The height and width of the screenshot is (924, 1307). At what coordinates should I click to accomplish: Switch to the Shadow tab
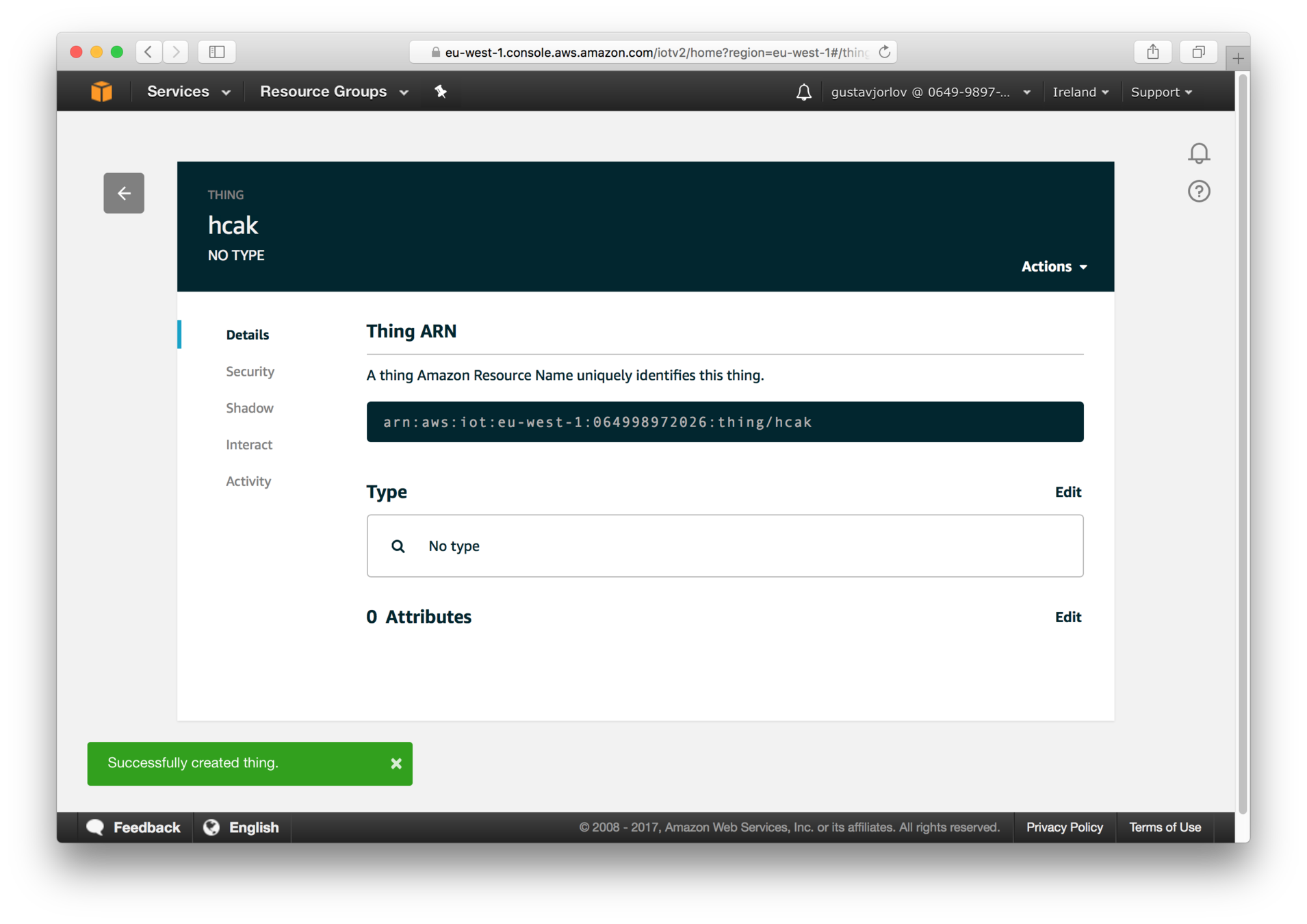pos(250,408)
